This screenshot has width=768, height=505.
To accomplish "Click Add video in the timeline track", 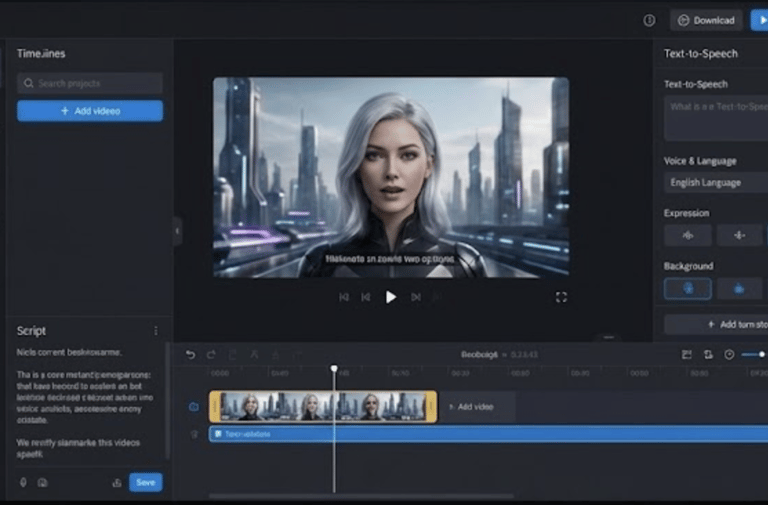I will tap(471, 407).
